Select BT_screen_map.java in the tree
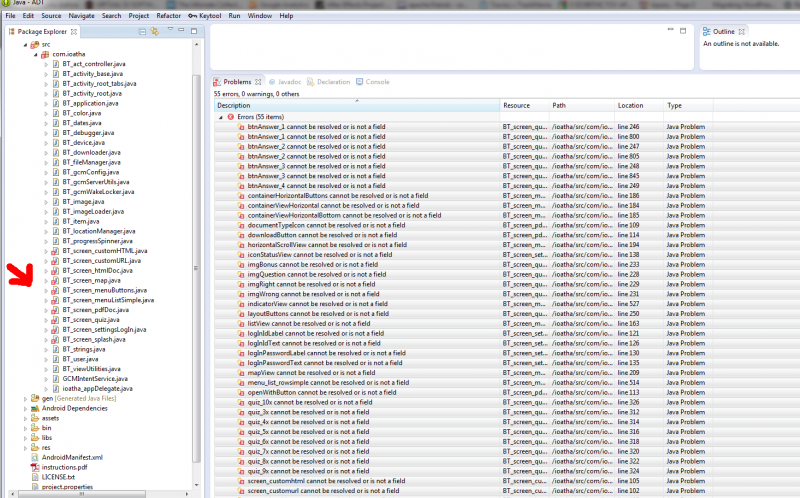 pos(91,280)
